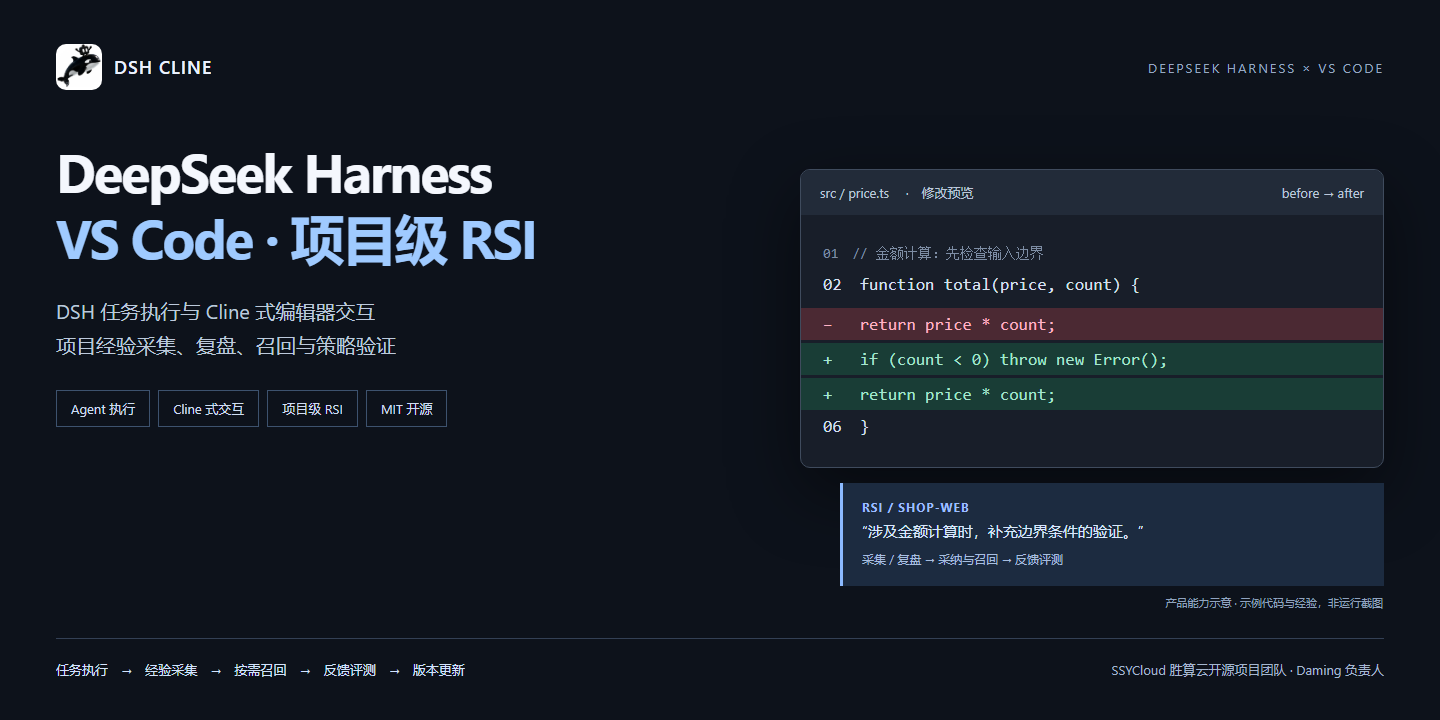1440x720 pixels.
Task: Click the quote '涉及金额计算时,补充边界条件的验证。'
Action: 1002,532
